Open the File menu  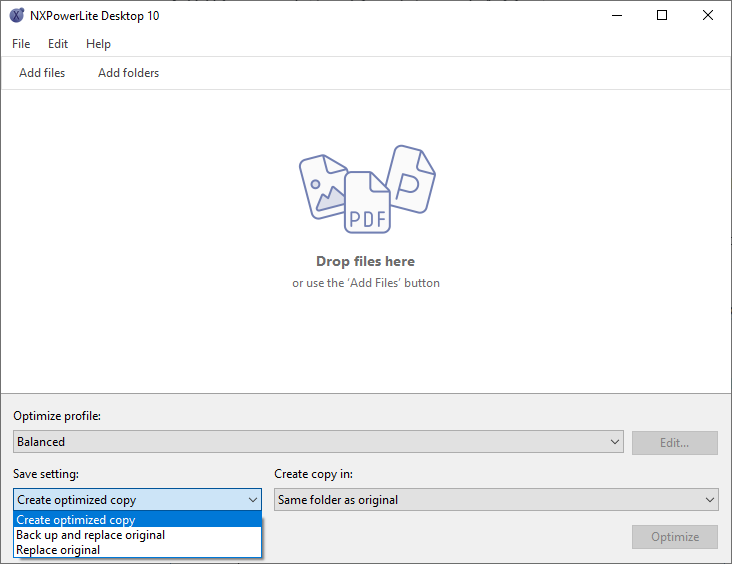(x=21, y=44)
